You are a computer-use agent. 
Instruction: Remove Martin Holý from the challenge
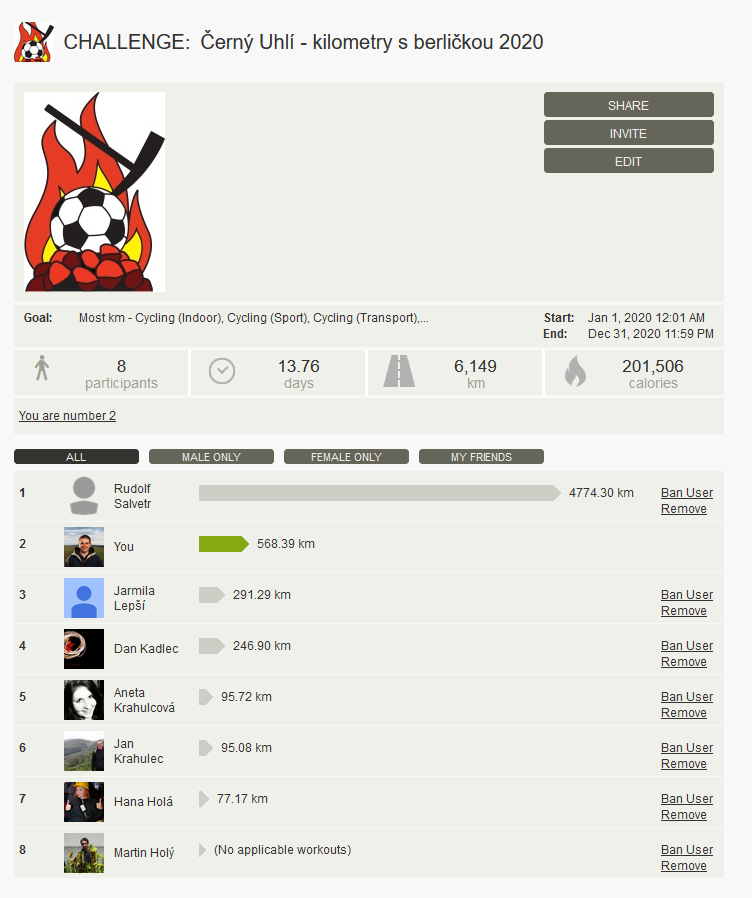coord(683,866)
